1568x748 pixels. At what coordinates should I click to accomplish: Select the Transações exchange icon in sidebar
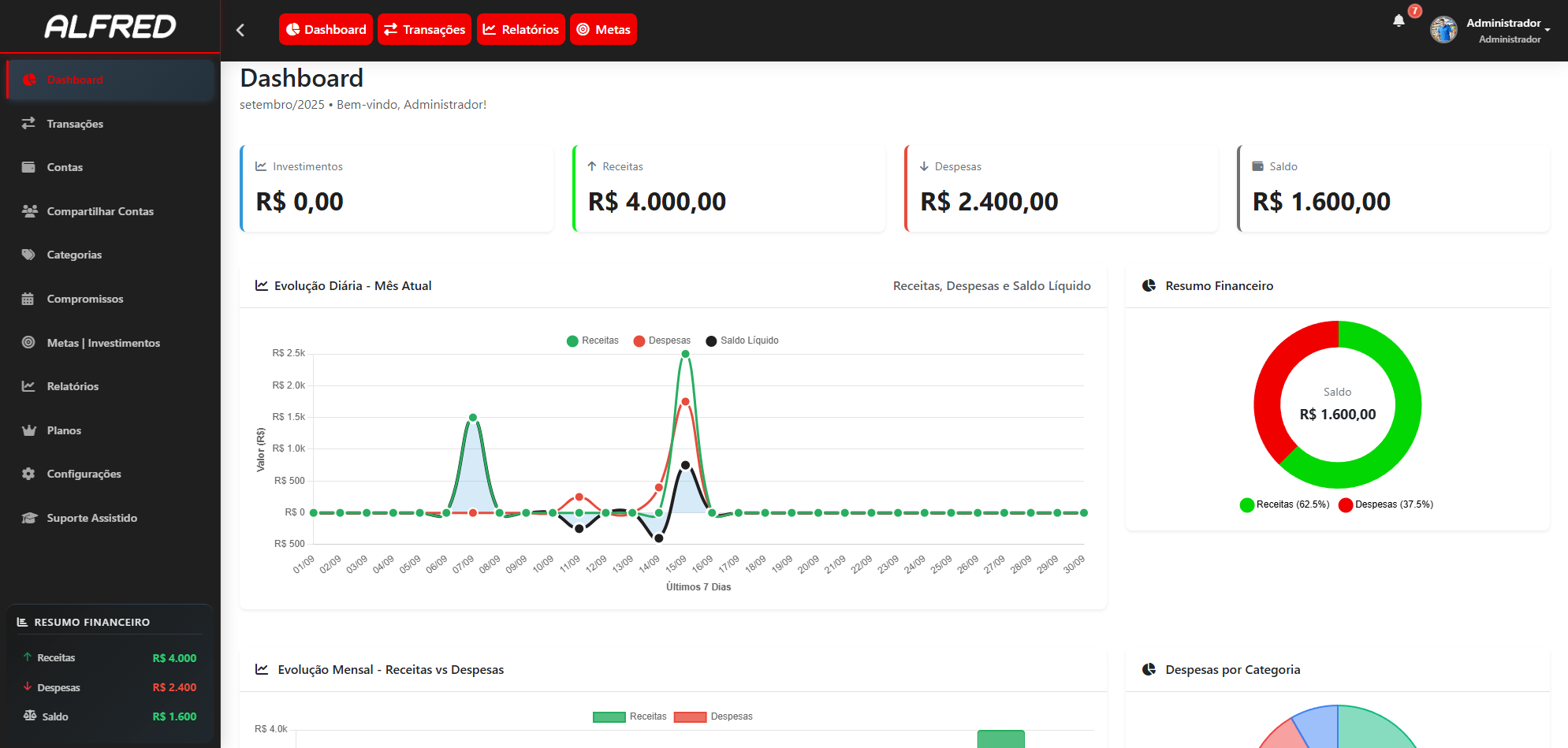click(29, 124)
